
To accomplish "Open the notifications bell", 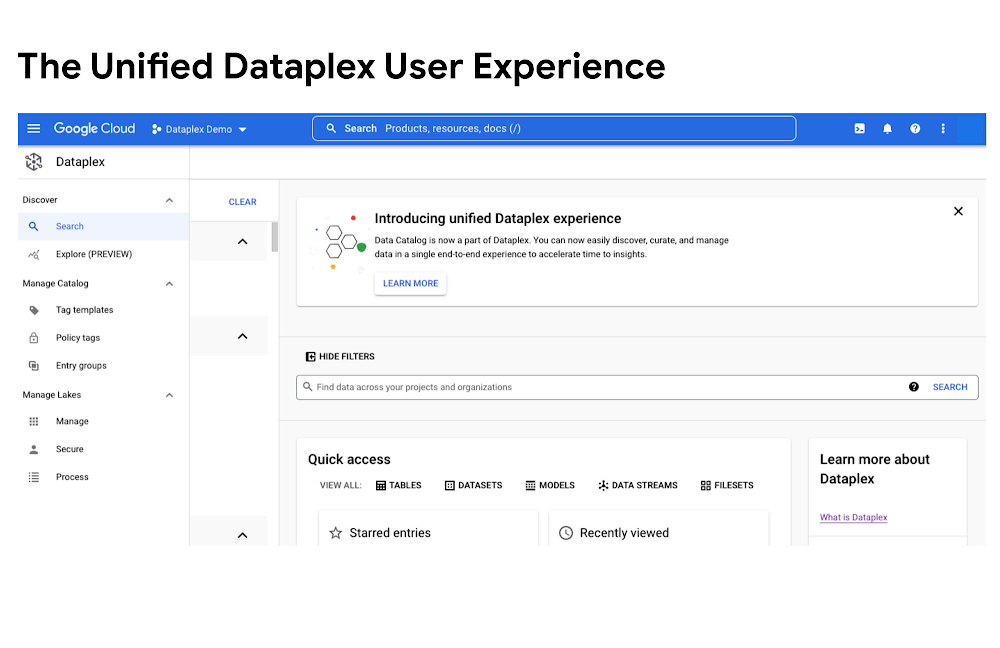I will pyautogui.click(x=887, y=129).
